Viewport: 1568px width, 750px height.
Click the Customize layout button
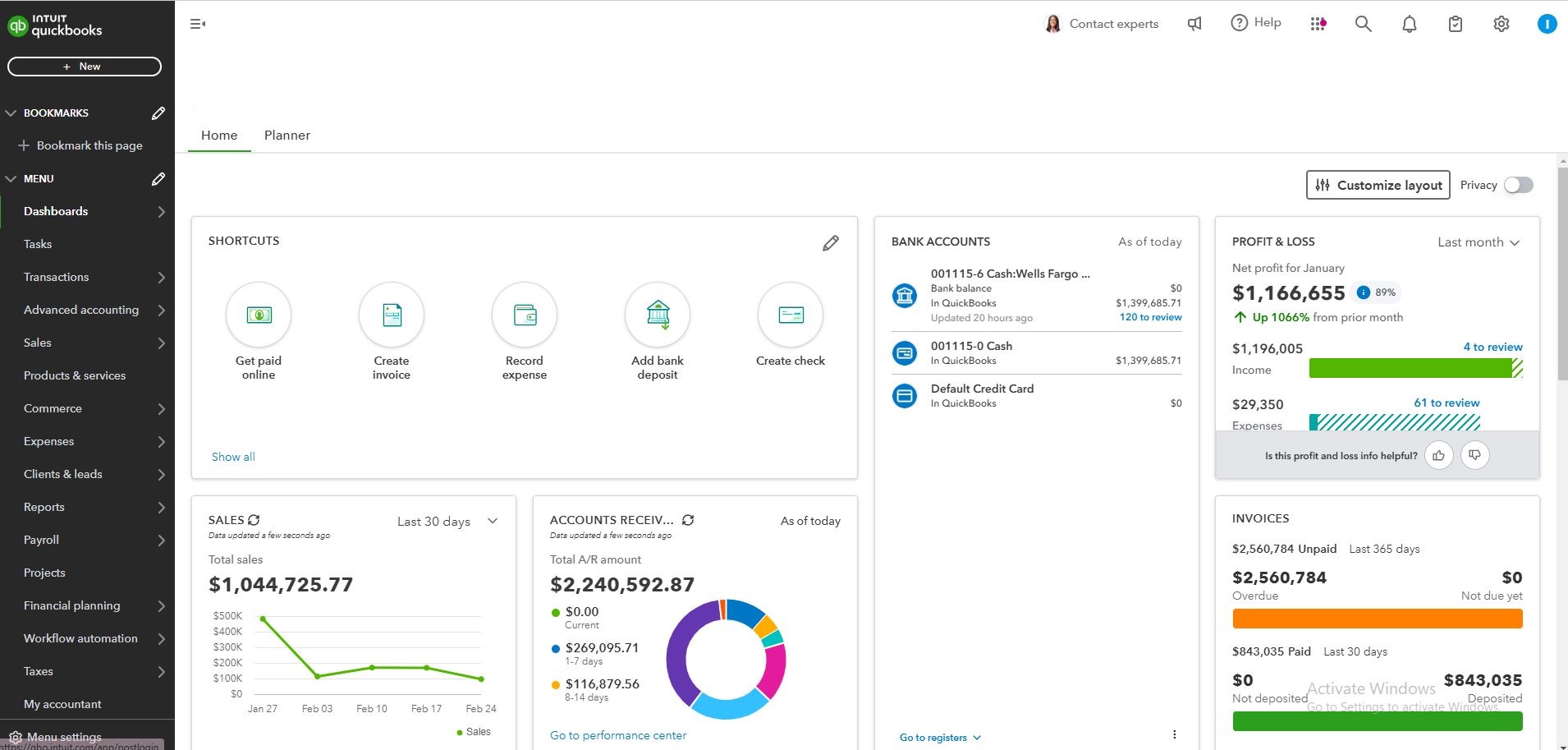coord(1378,186)
